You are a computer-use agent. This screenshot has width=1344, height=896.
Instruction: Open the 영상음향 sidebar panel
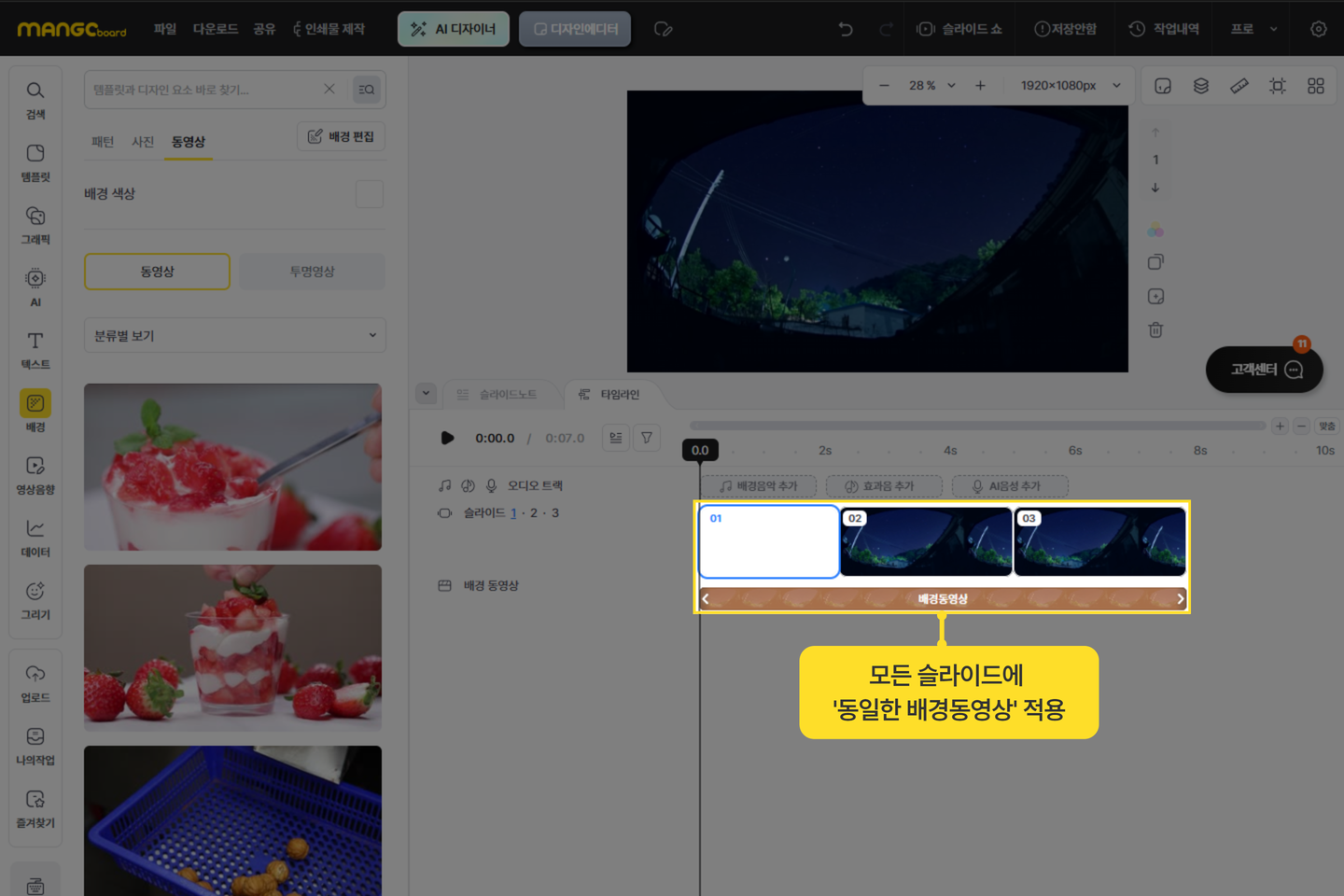35,475
